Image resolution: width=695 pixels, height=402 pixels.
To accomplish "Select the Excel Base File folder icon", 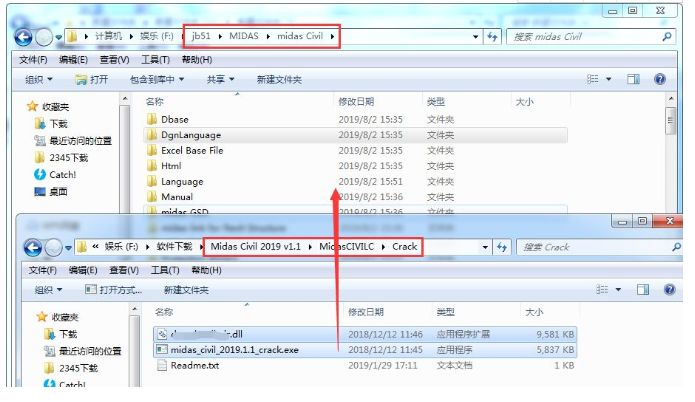I will [152, 150].
